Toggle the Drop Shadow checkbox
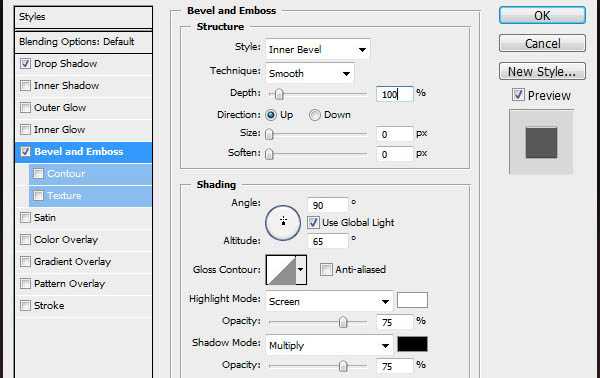Viewport: 600px width, 378px height. click(25, 64)
